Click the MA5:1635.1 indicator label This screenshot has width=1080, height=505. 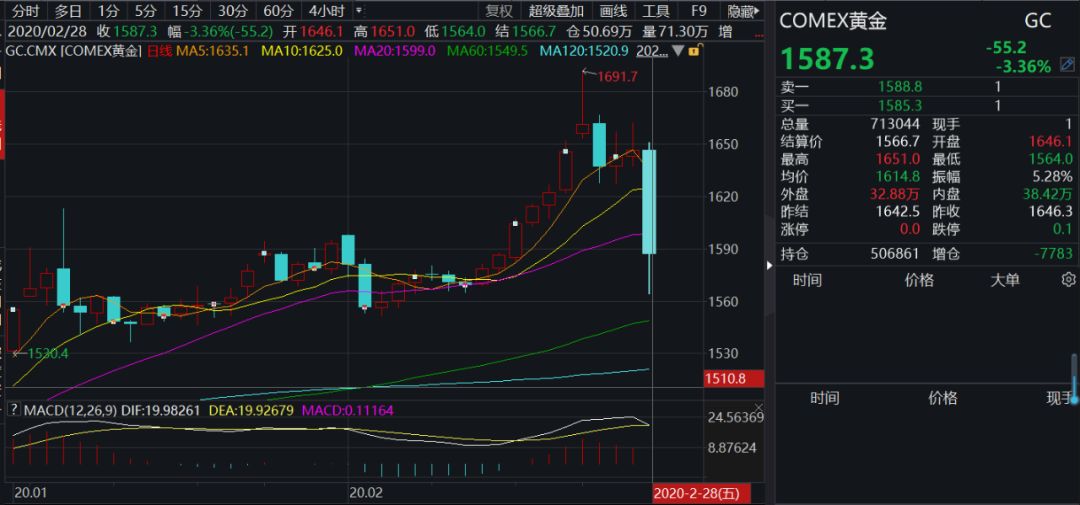click(213, 50)
